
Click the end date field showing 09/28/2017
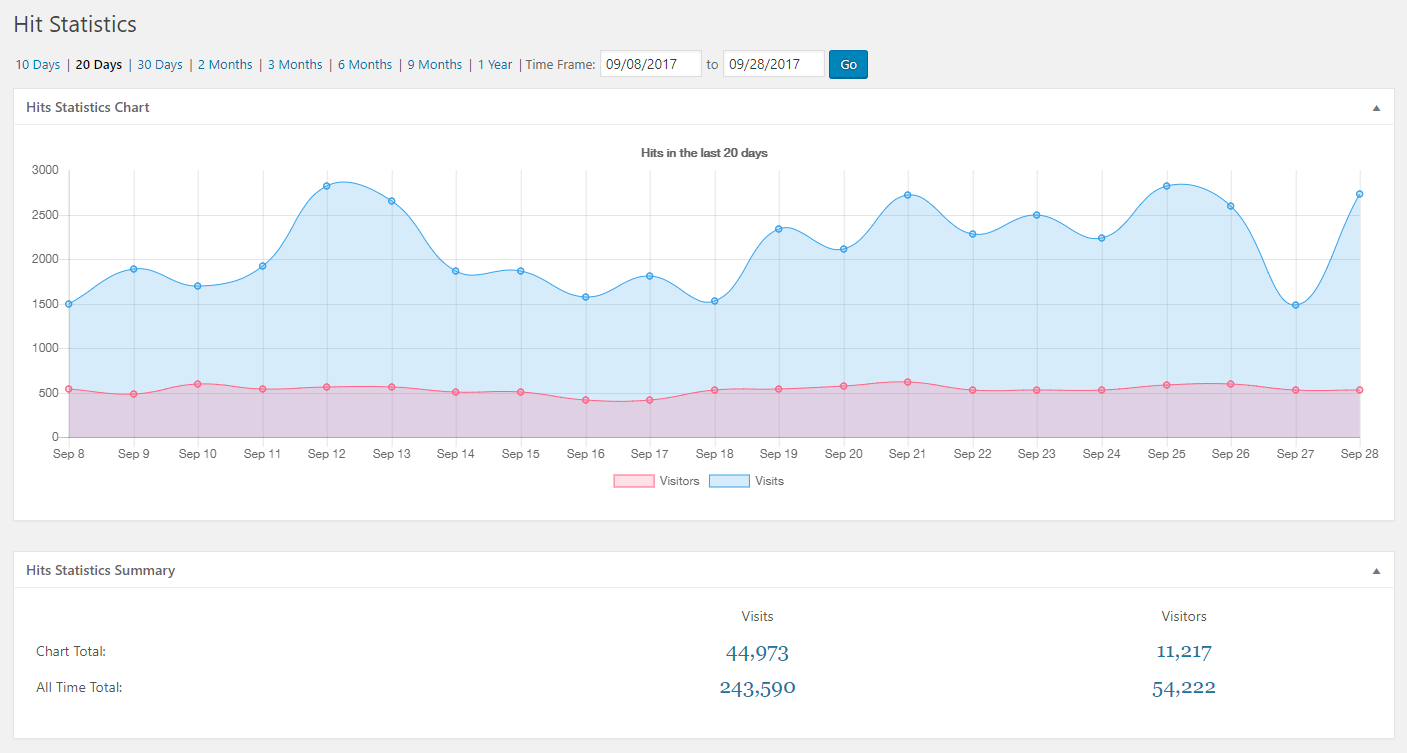(773, 63)
